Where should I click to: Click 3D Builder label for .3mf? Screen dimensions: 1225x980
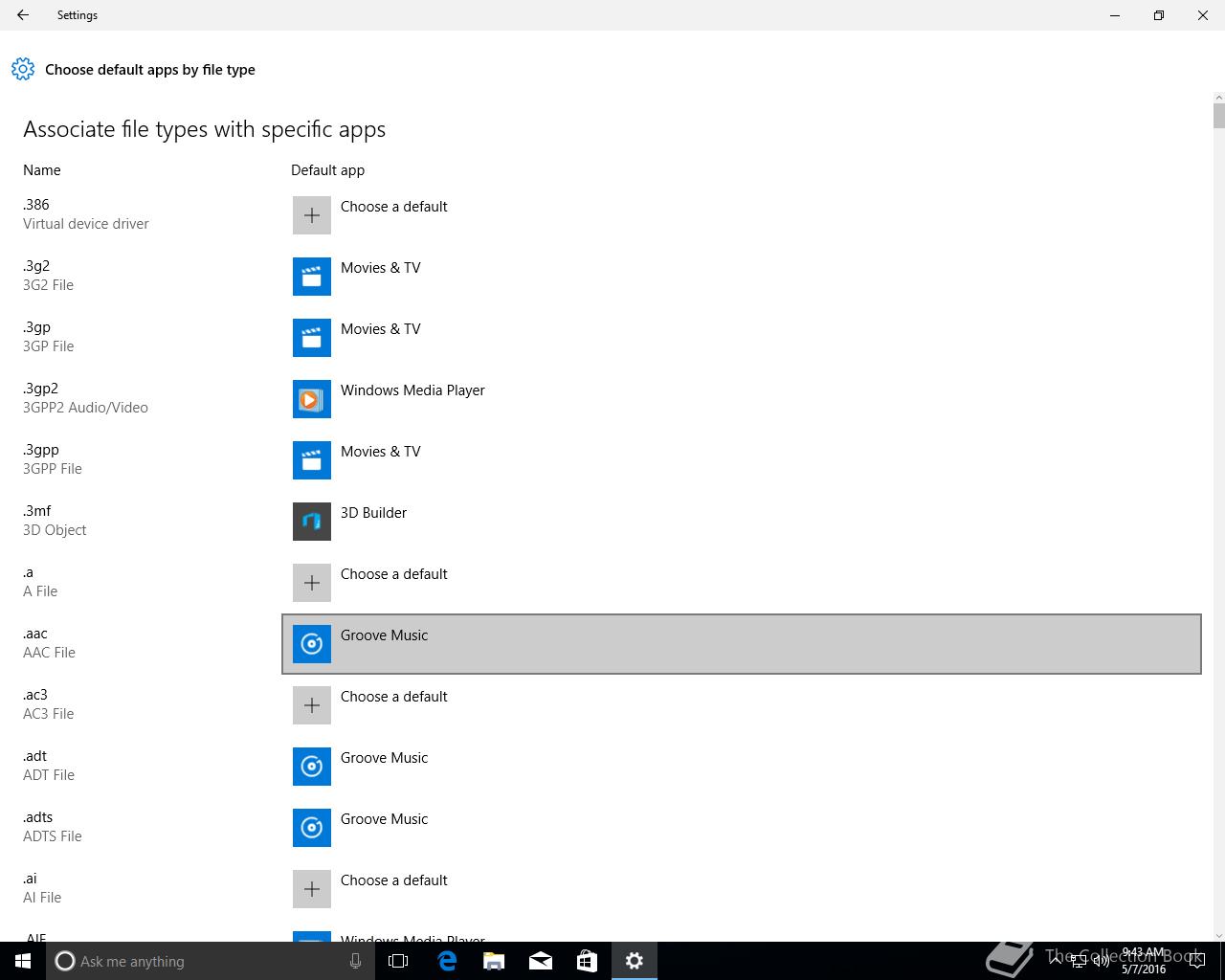[x=373, y=513]
